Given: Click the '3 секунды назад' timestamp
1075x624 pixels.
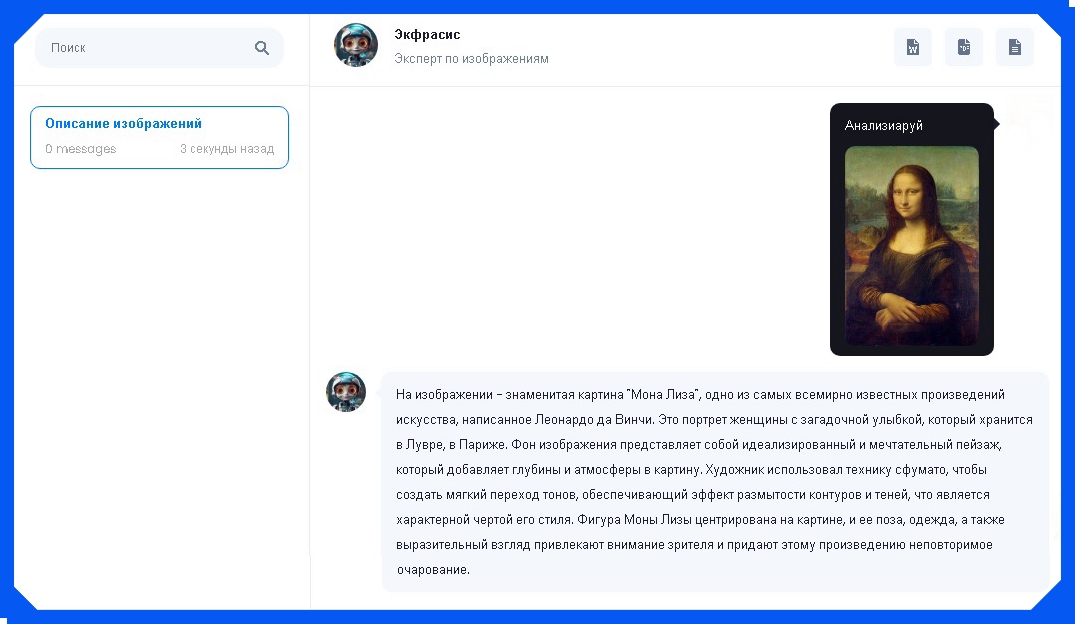Looking at the screenshot, I should [227, 149].
